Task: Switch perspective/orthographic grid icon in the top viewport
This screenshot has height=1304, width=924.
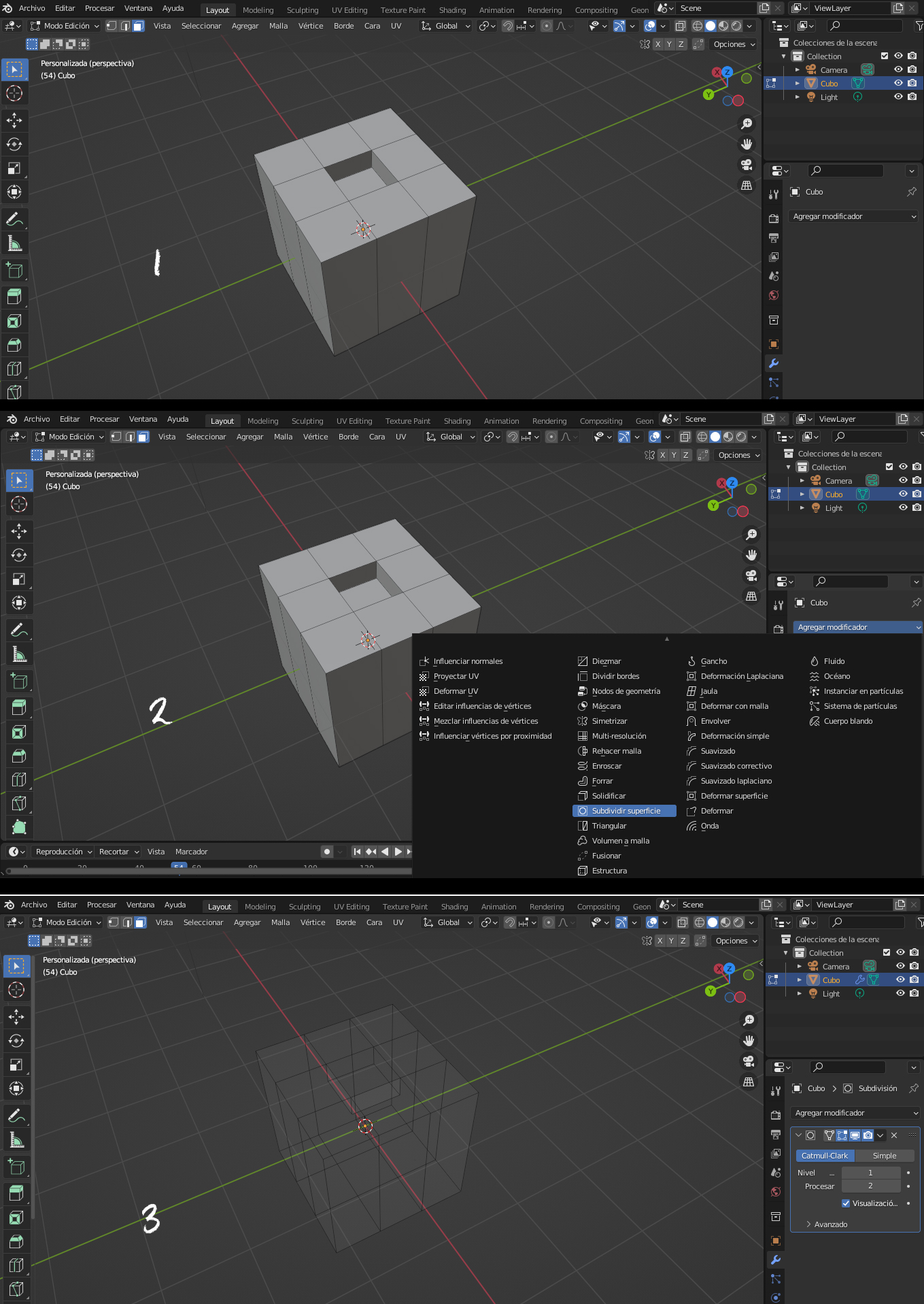Action: pyautogui.click(x=747, y=185)
